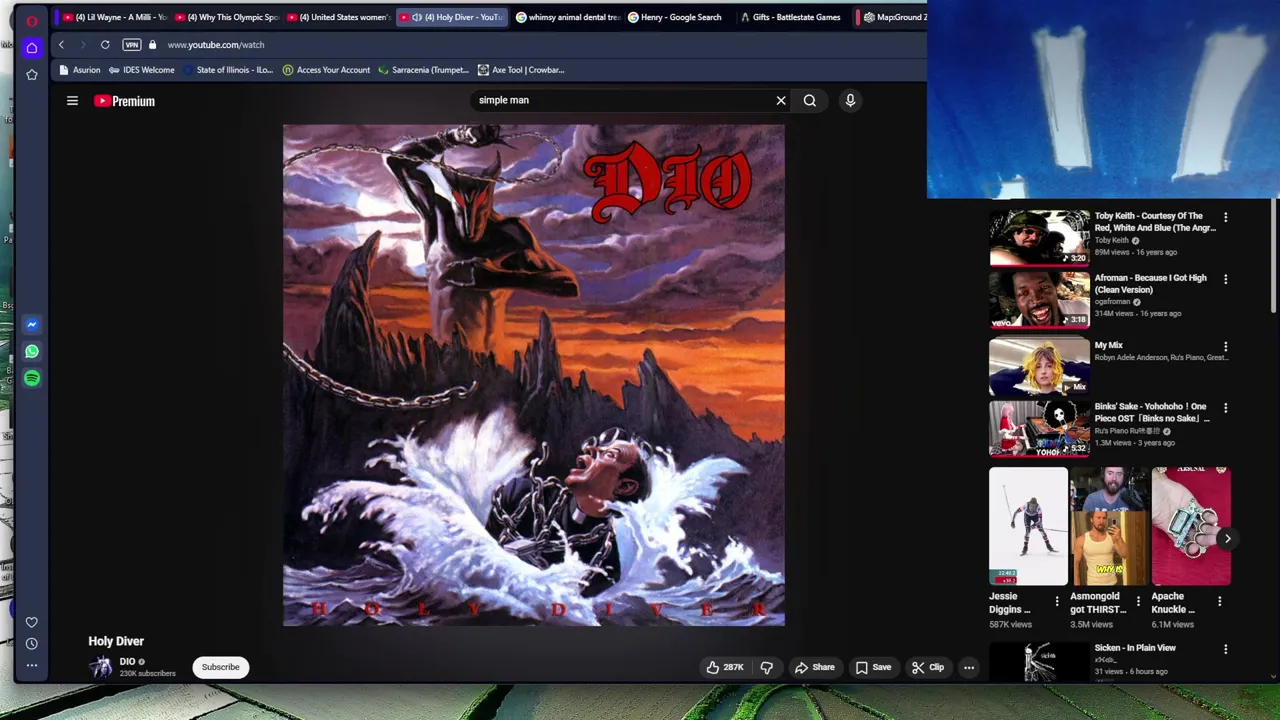This screenshot has height=720, width=1280.
Task: Open options for the Asmongold short
Action: (x=1138, y=601)
